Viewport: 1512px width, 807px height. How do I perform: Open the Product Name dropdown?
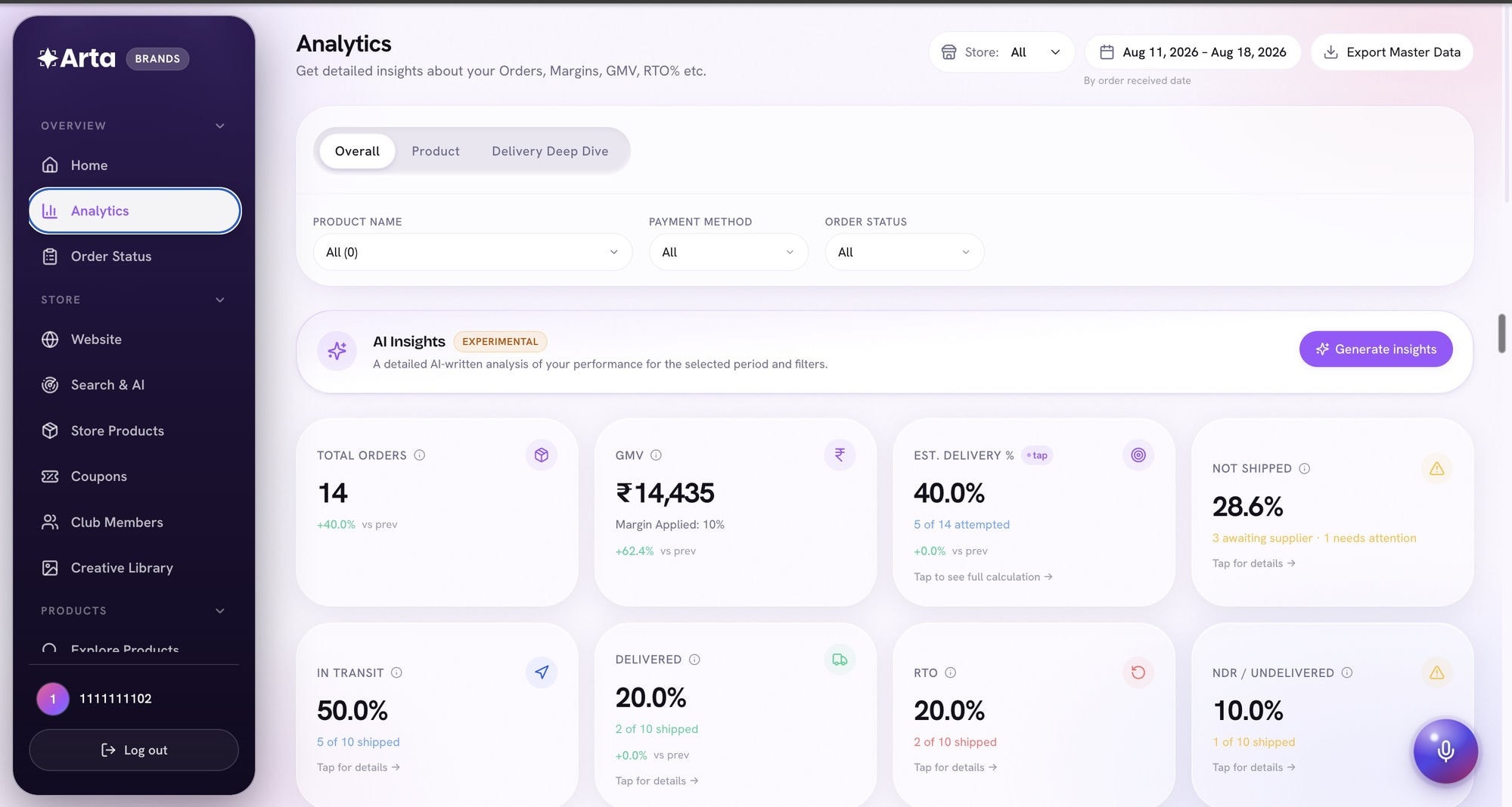point(472,252)
